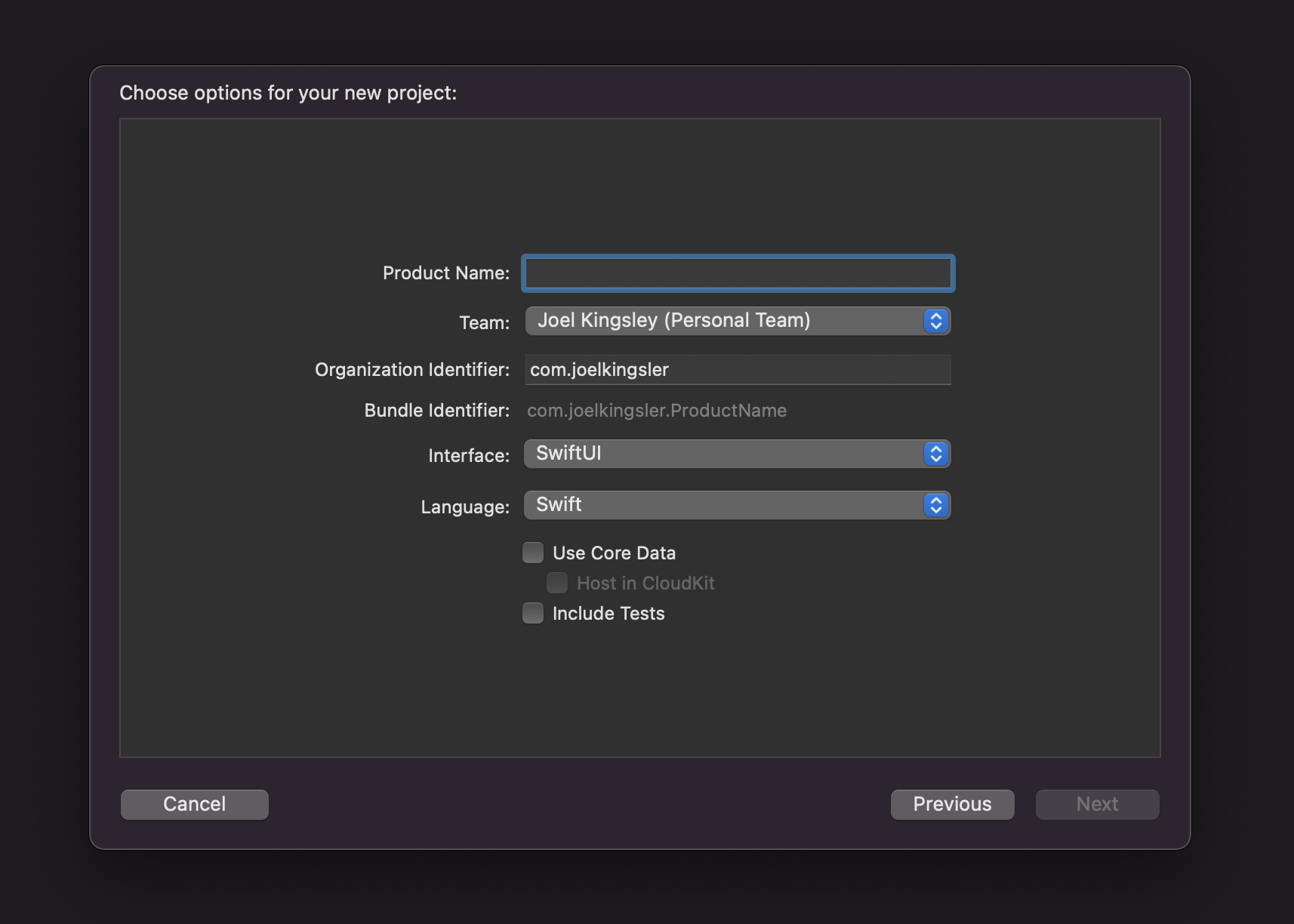Focus the Organization Identifier field
1294x924 pixels.
pyautogui.click(x=738, y=370)
